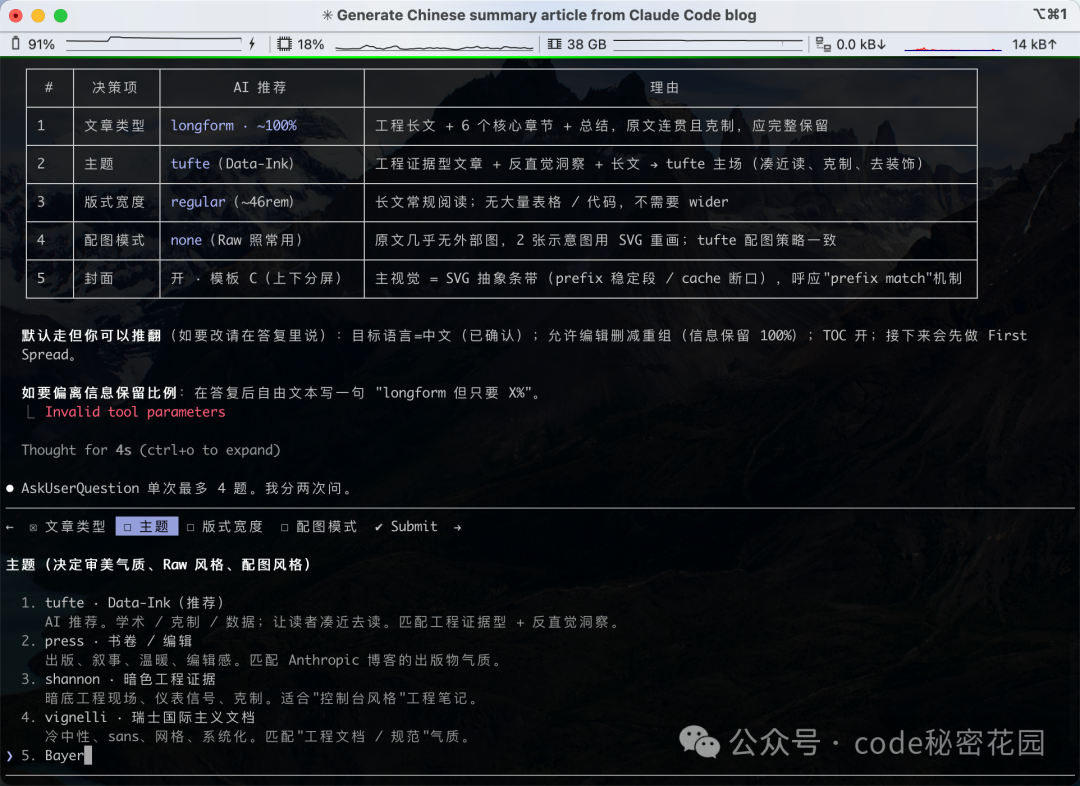Click the window title 'Generate Chinese summary article'
The image size is (1080, 786).
pyautogui.click(x=546, y=15)
